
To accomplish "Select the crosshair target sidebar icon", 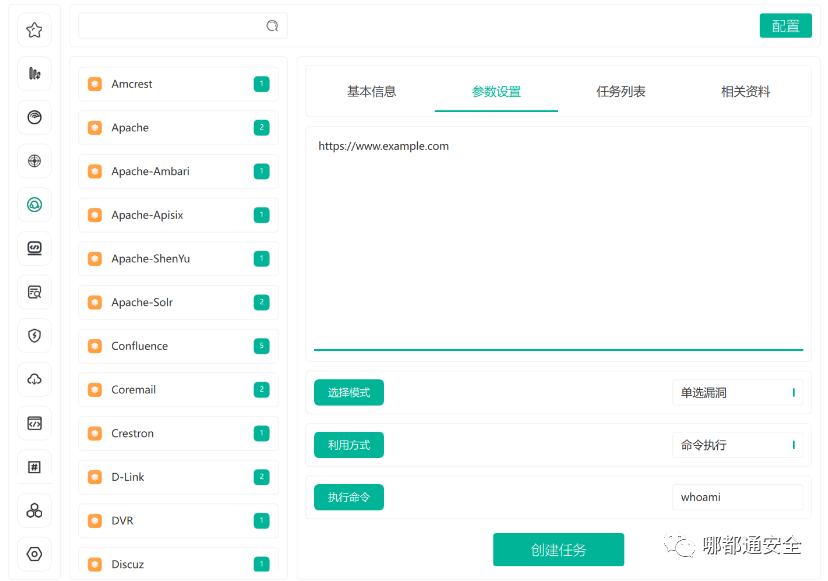I will [34, 161].
